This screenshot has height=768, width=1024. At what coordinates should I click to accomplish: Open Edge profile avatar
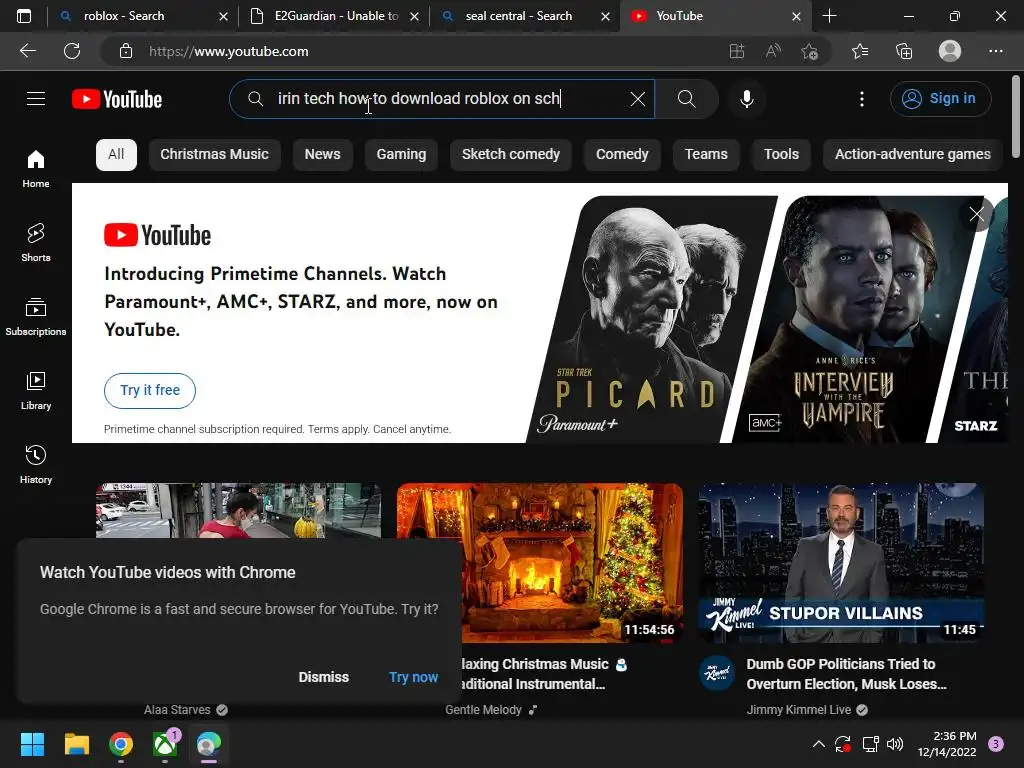point(950,51)
